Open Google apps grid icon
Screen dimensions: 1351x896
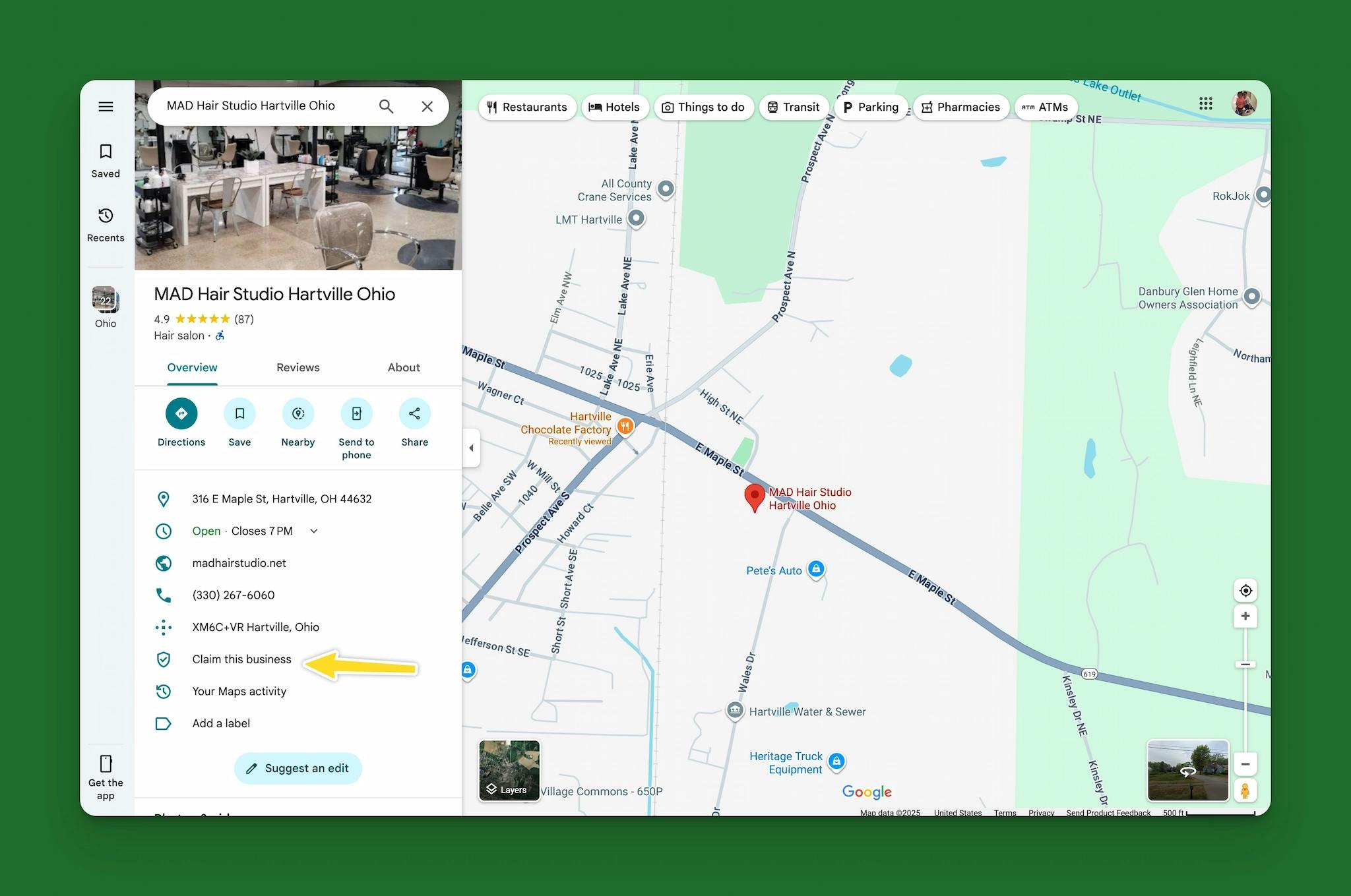[x=1206, y=104]
